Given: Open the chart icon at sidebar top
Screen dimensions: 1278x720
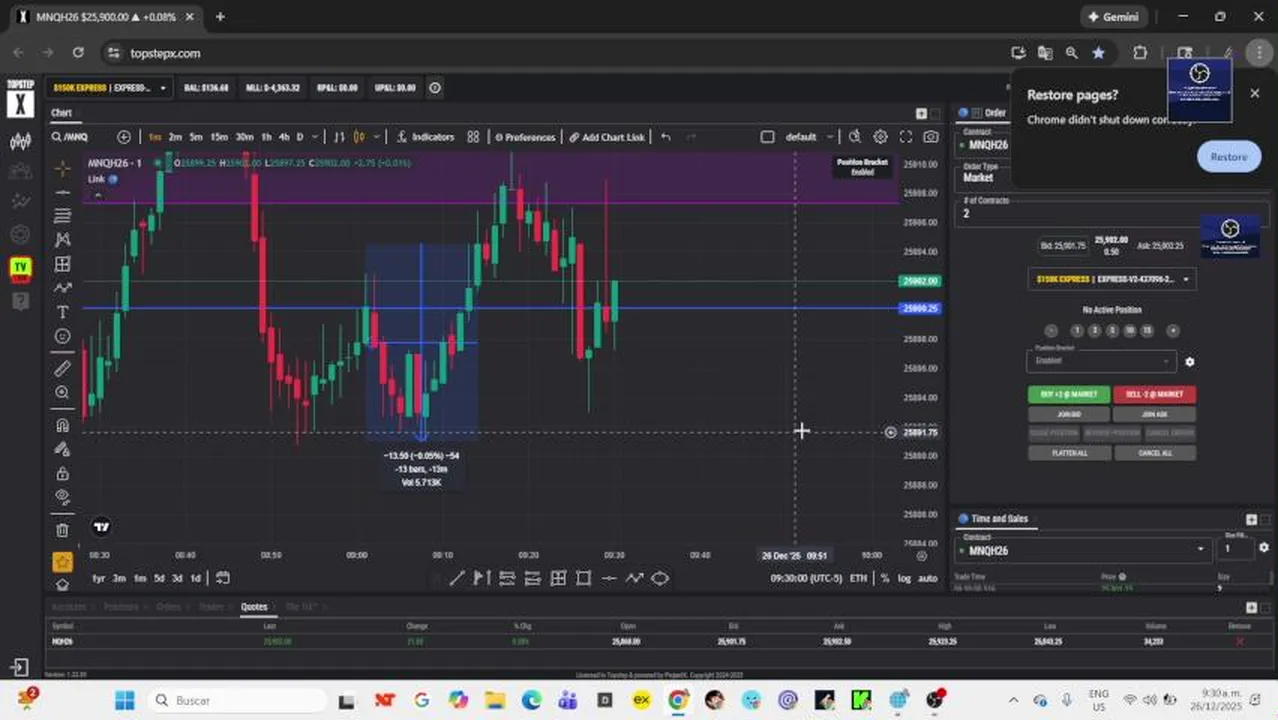Looking at the screenshot, I should click(20, 142).
